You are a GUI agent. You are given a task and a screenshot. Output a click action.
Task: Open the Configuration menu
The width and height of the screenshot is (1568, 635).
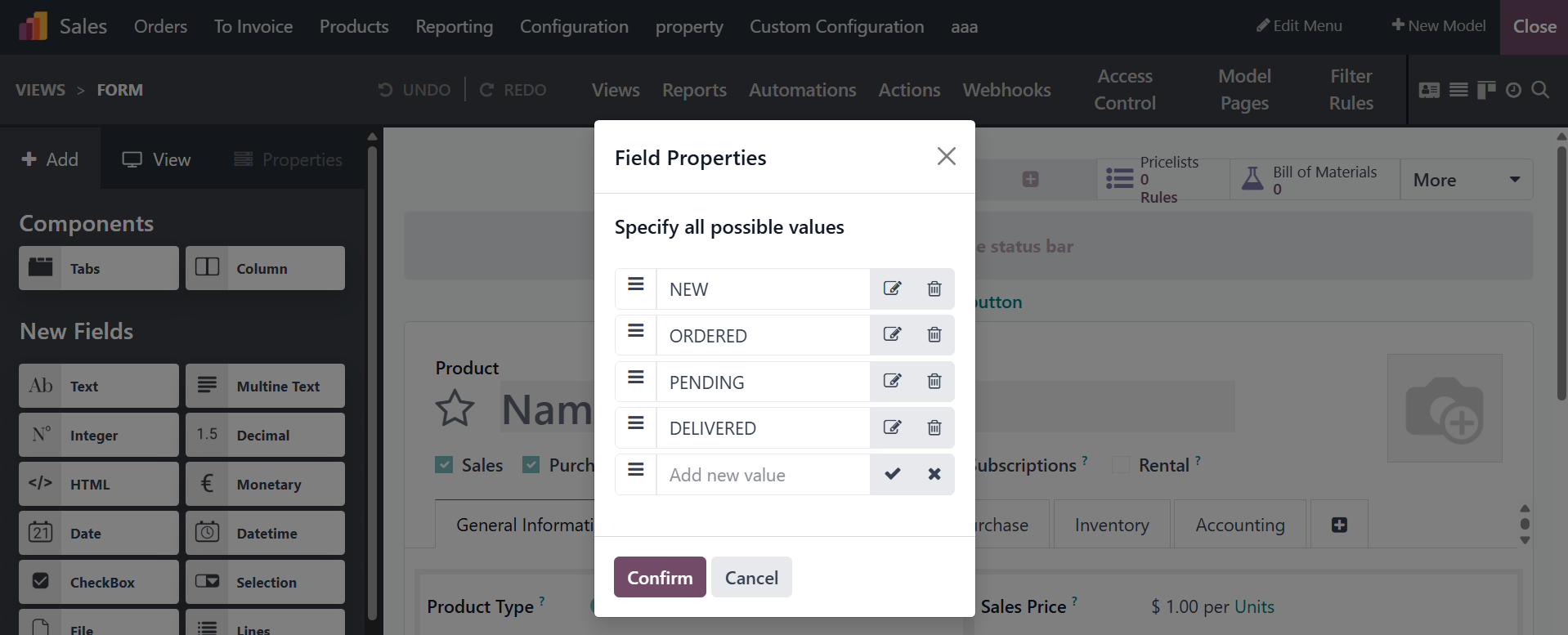[x=574, y=27]
